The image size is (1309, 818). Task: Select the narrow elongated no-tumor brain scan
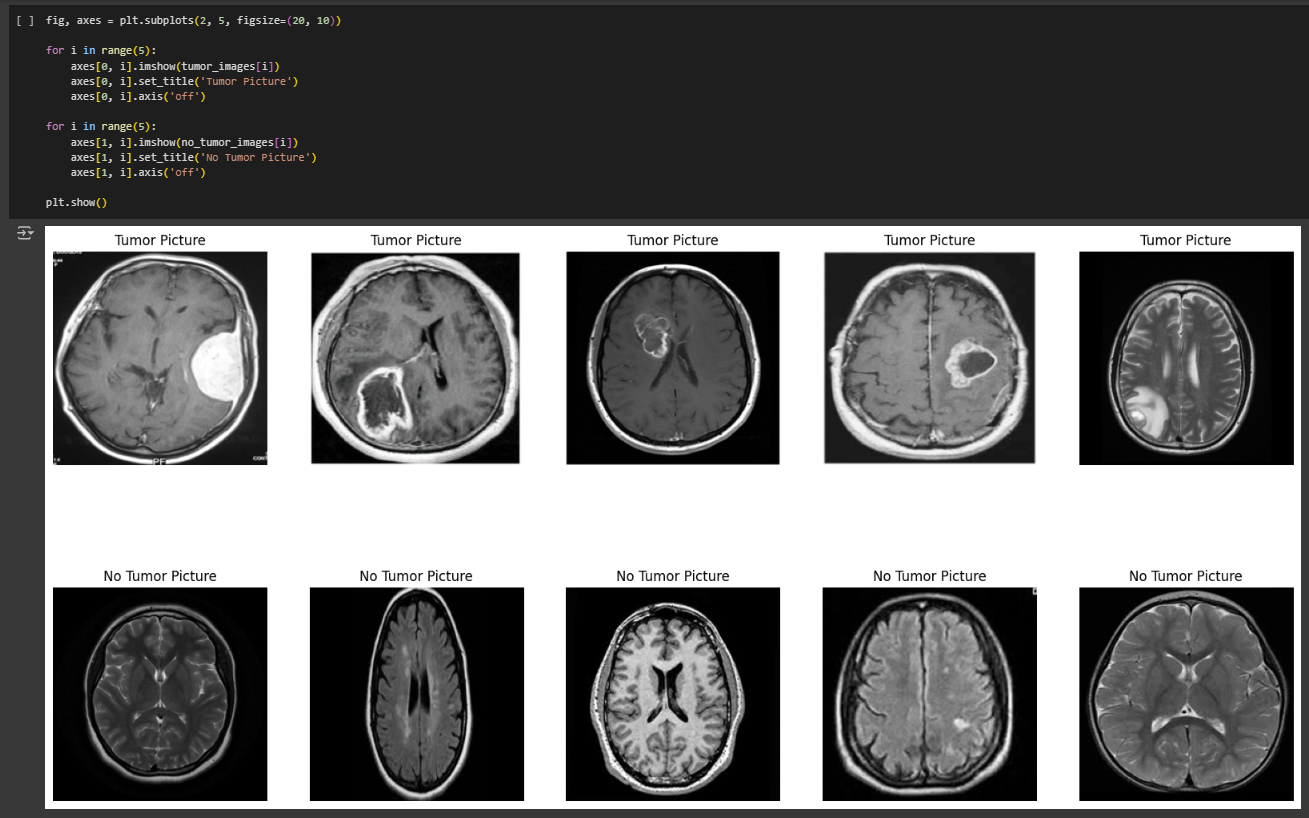417,694
